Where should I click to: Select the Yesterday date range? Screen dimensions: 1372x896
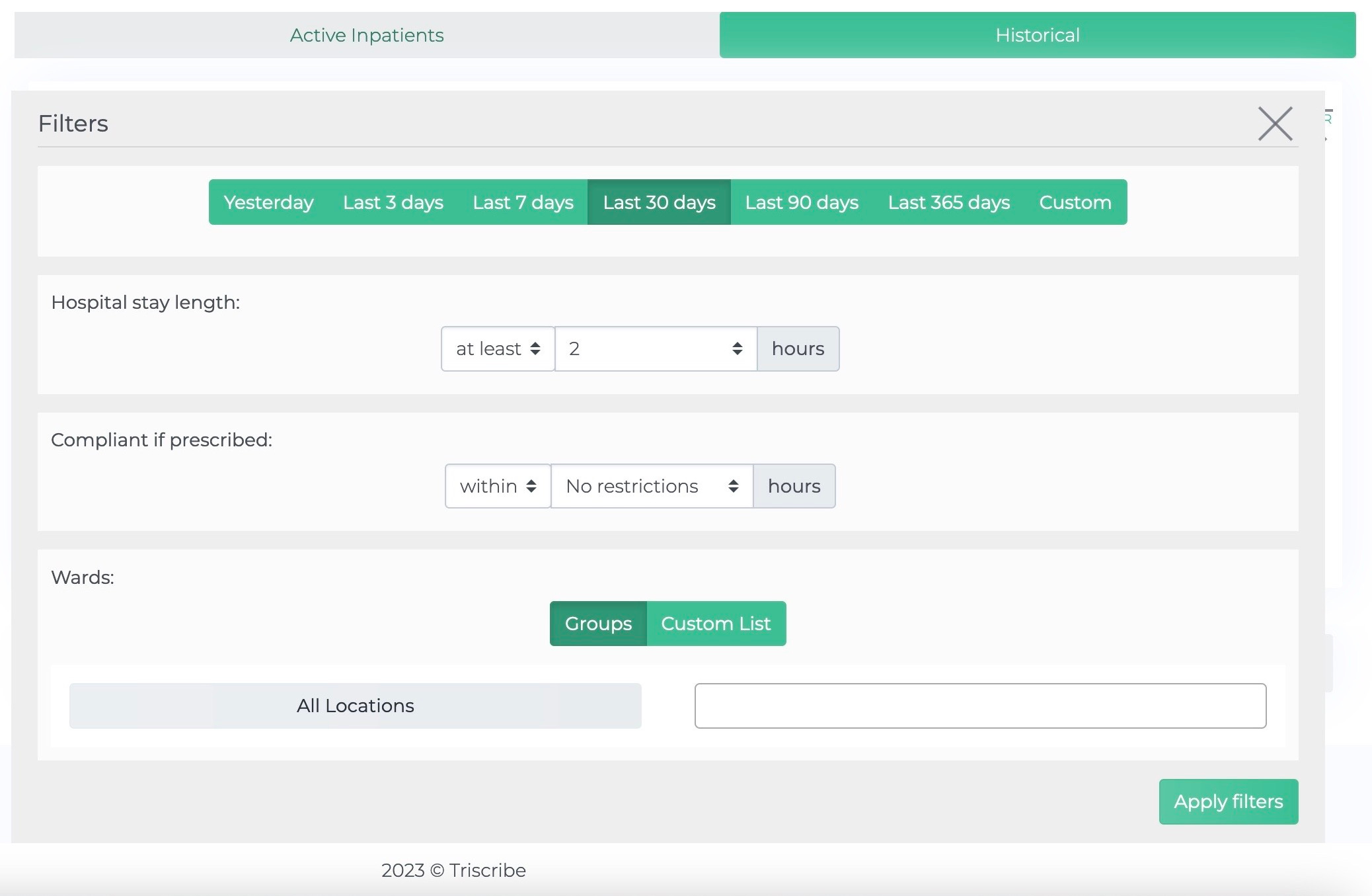(268, 202)
